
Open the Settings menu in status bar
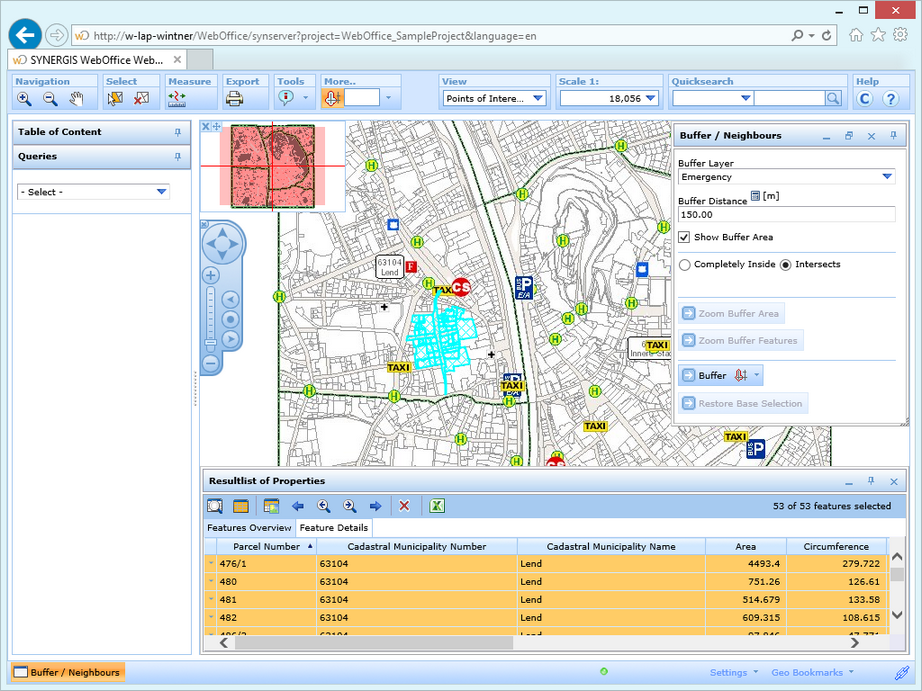pyautogui.click(x=733, y=673)
